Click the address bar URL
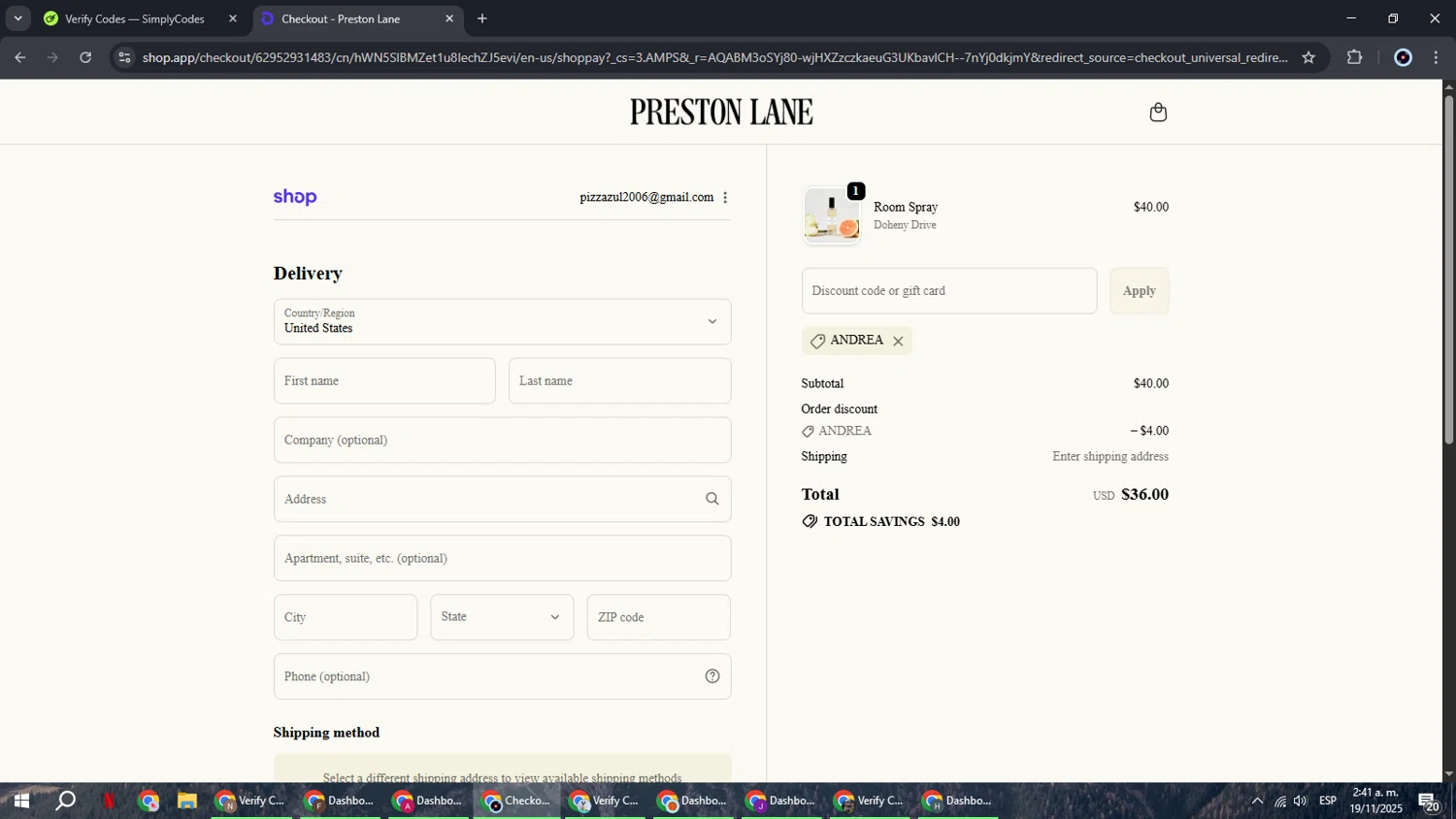 tap(714, 57)
